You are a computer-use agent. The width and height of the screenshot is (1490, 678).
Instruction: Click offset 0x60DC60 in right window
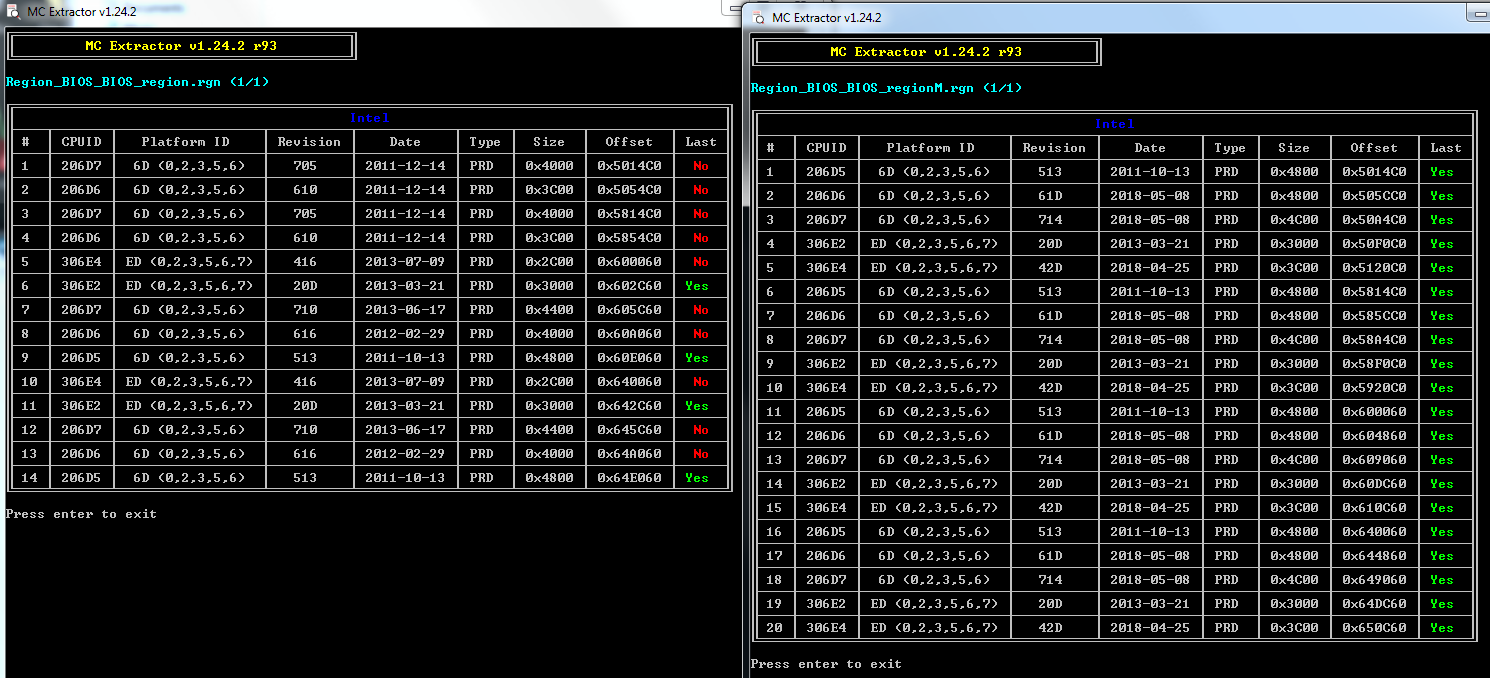click(1374, 484)
